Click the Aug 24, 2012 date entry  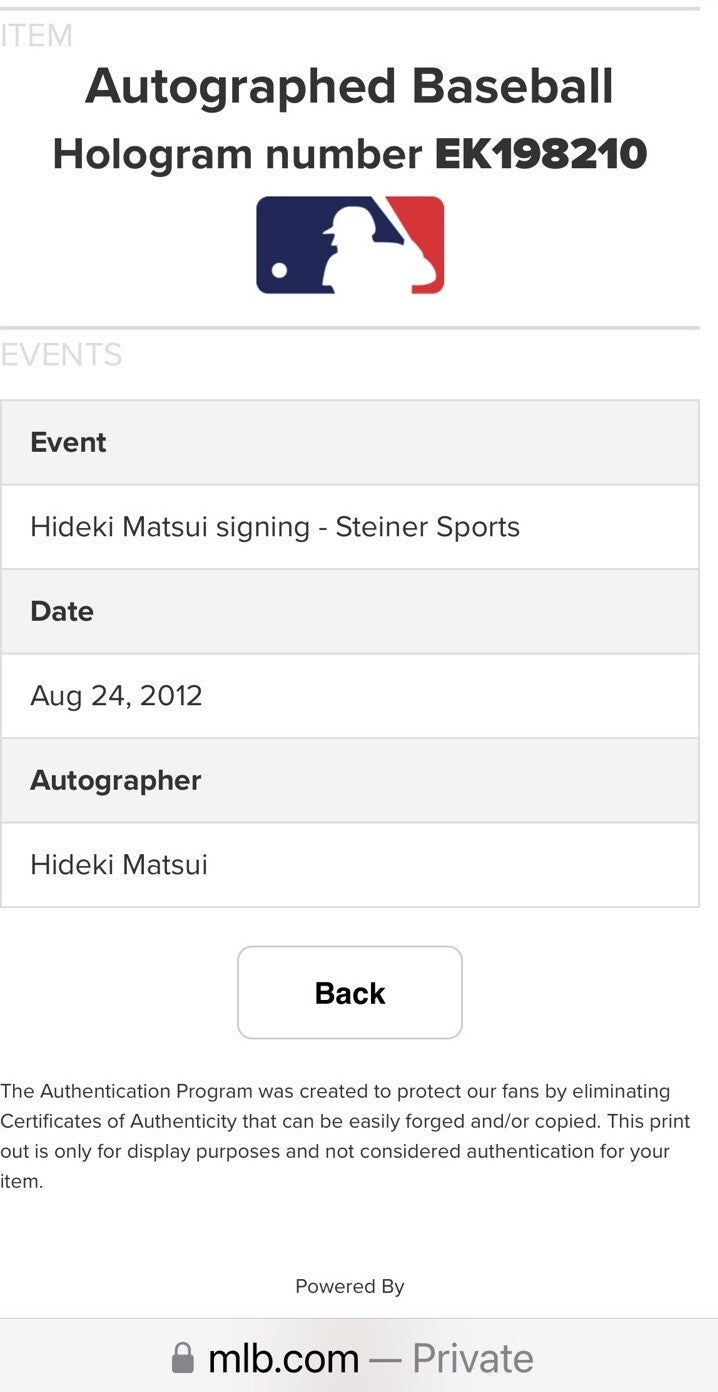[x=116, y=696]
